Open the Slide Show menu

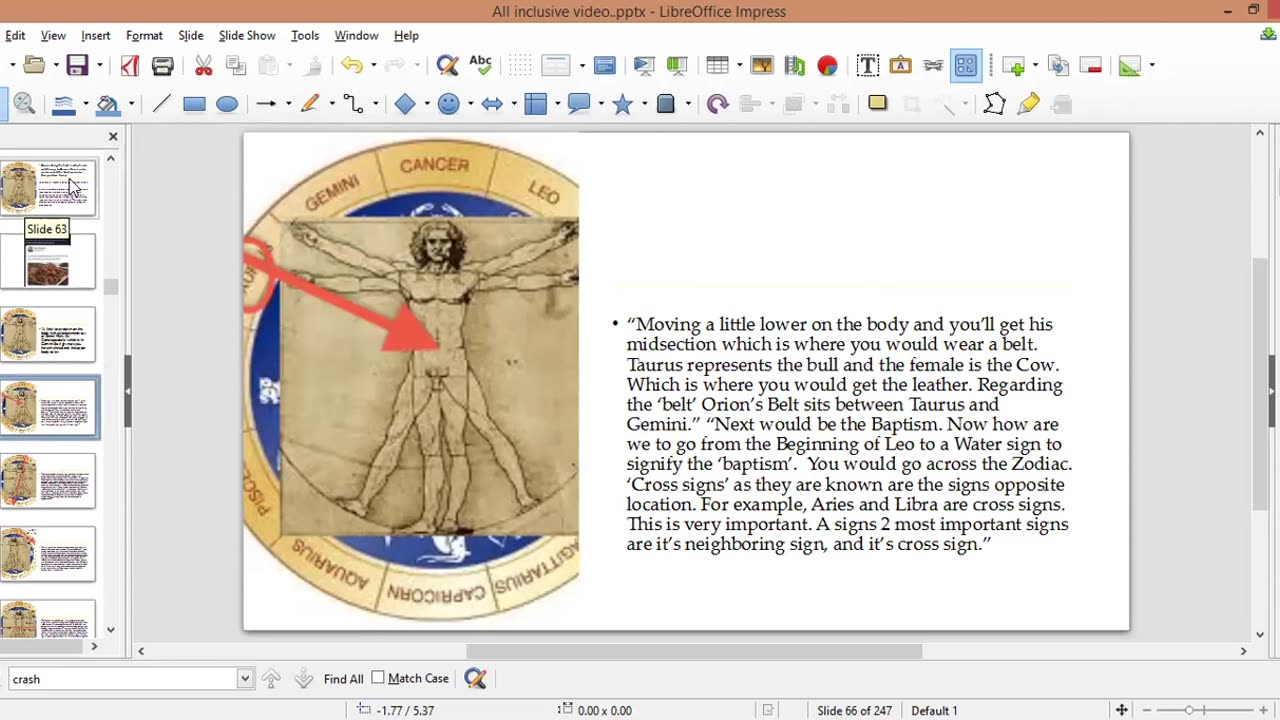pos(247,36)
